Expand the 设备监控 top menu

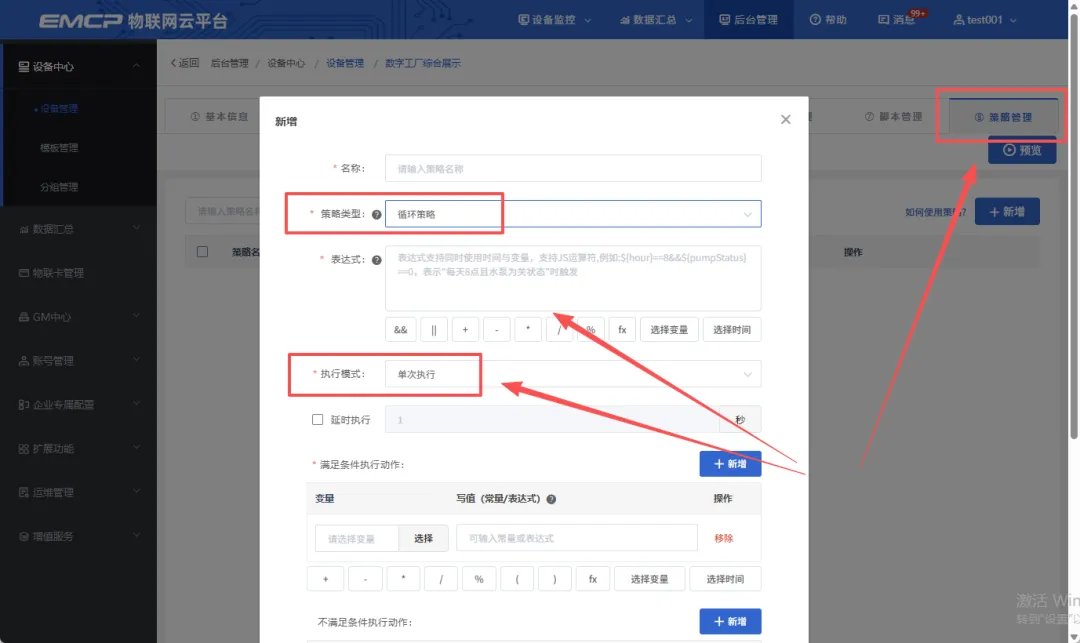[554, 20]
